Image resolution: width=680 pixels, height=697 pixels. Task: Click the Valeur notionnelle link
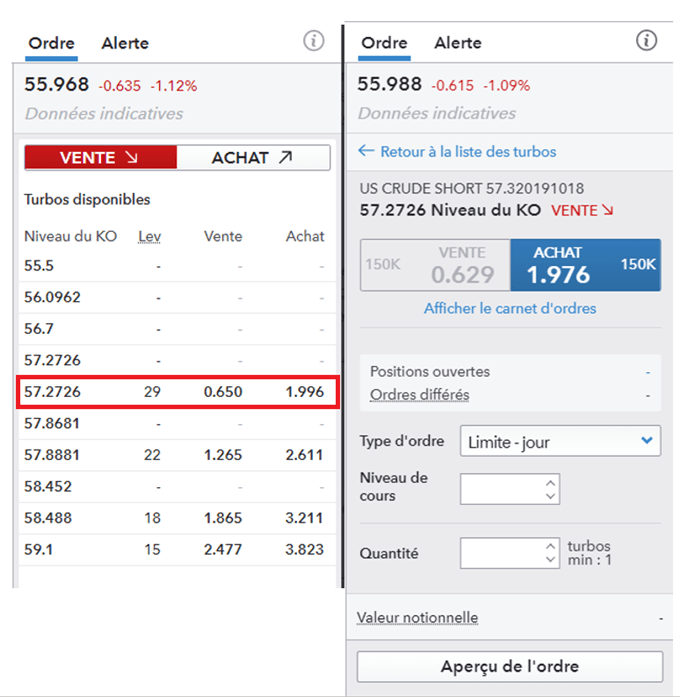pyautogui.click(x=417, y=618)
